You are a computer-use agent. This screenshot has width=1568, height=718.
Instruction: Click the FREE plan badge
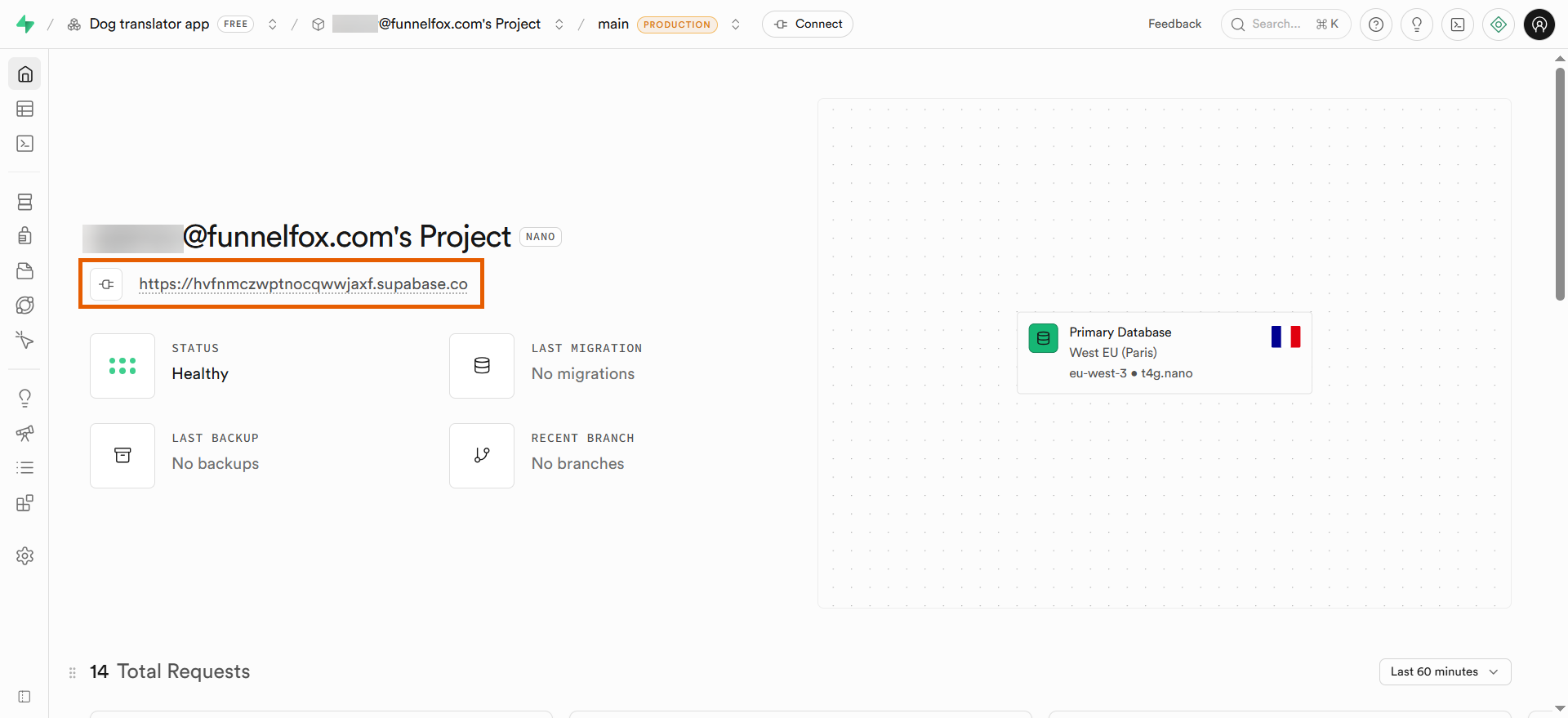235,25
